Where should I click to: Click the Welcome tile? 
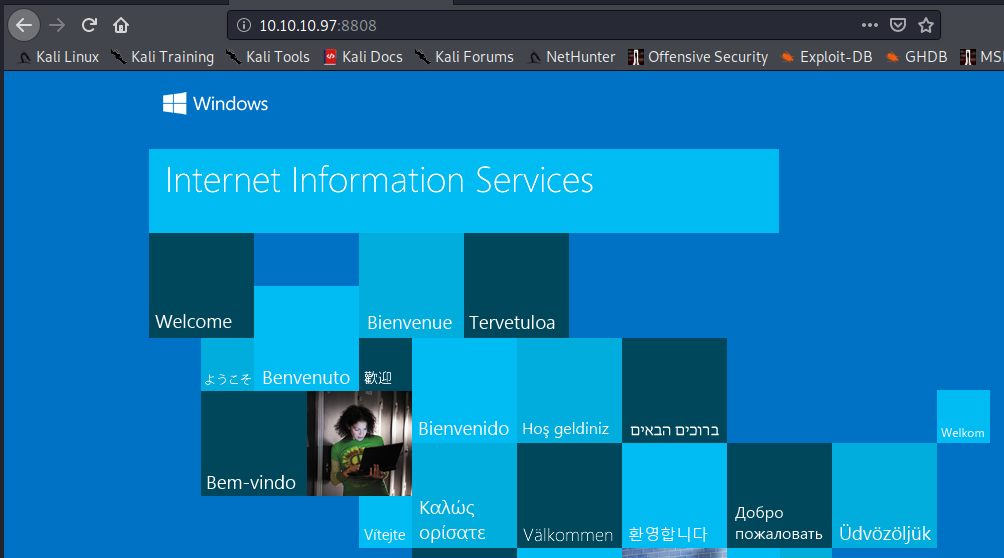201,285
